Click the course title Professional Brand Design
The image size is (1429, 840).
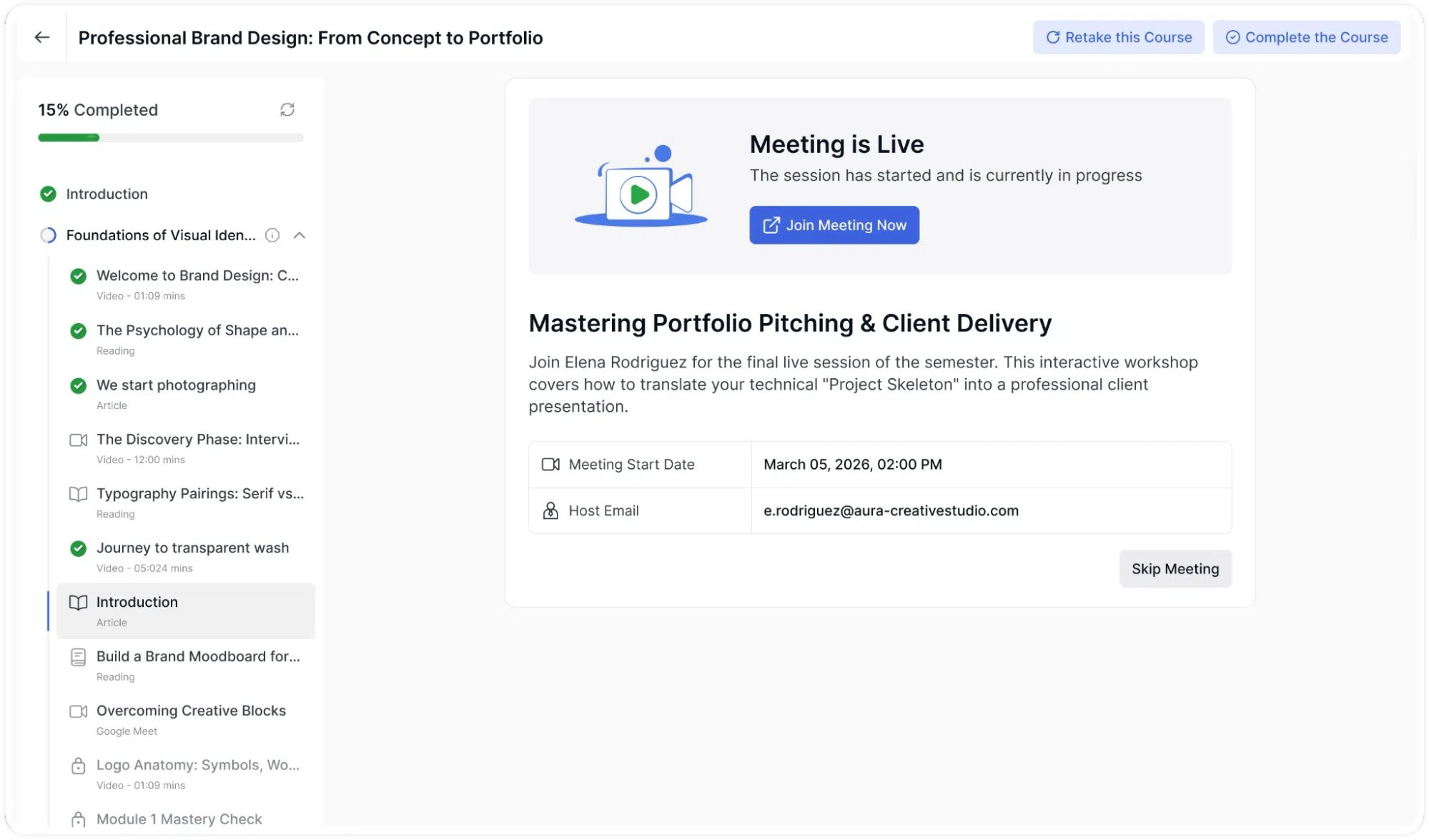pos(310,38)
